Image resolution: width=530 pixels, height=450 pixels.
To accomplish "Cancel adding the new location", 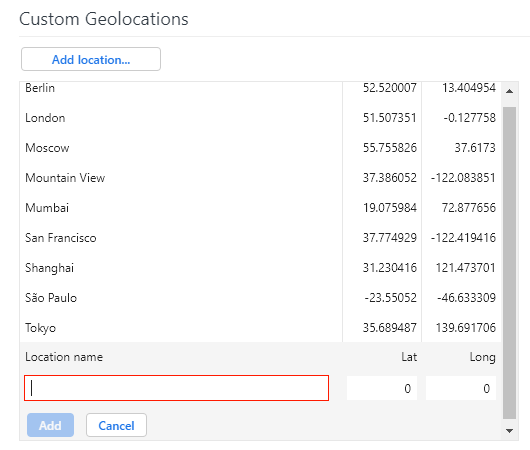I will coord(116,425).
